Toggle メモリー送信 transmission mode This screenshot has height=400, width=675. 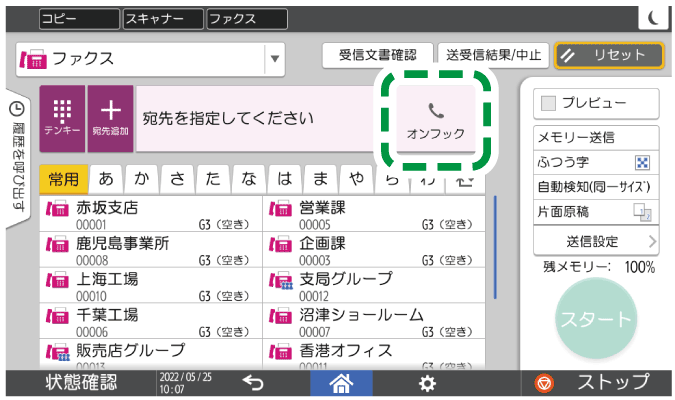pyautogui.click(x=596, y=138)
